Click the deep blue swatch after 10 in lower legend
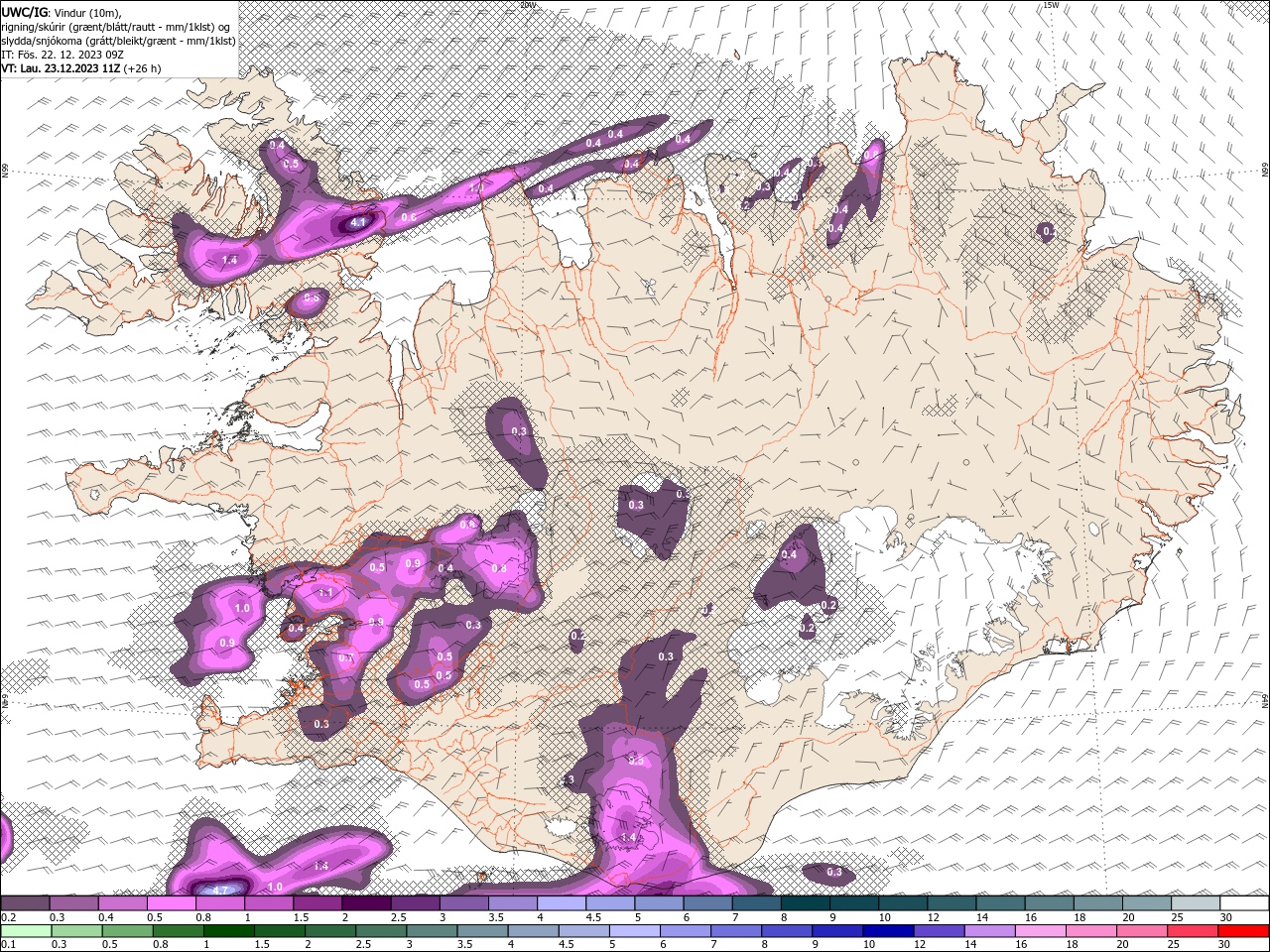Viewport: 1270px width, 952px height. point(886,931)
